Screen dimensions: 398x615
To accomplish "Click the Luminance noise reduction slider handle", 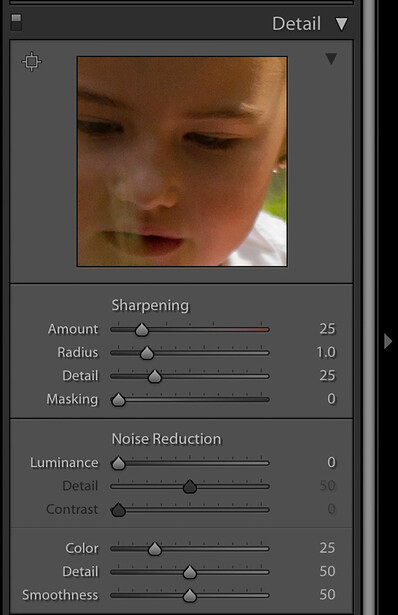I will (118, 464).
